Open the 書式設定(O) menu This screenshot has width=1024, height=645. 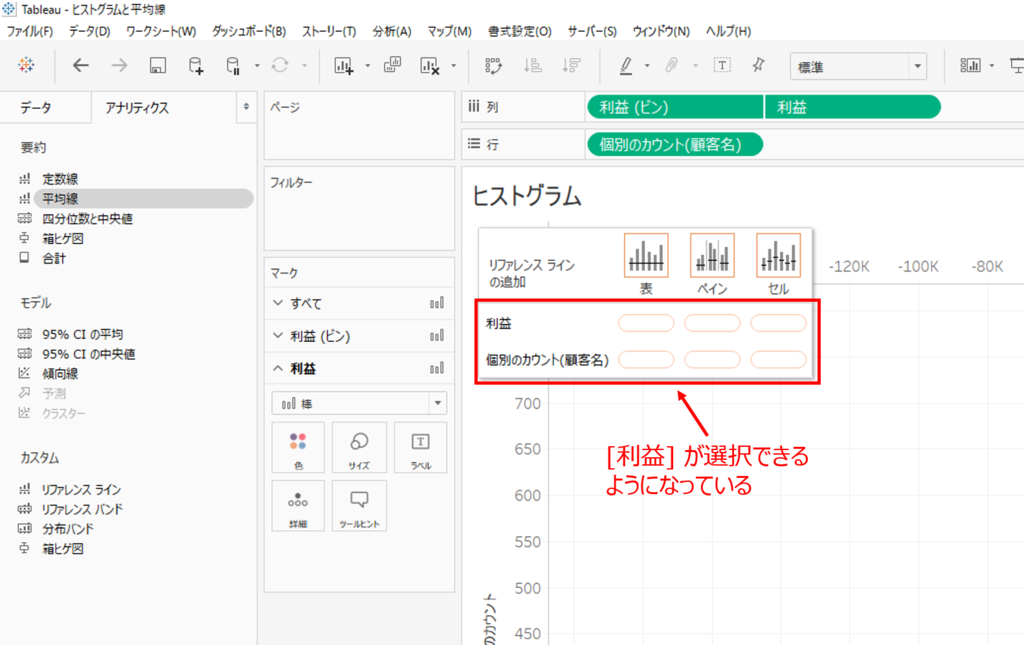pyautogui.click(x=520, y=31)
